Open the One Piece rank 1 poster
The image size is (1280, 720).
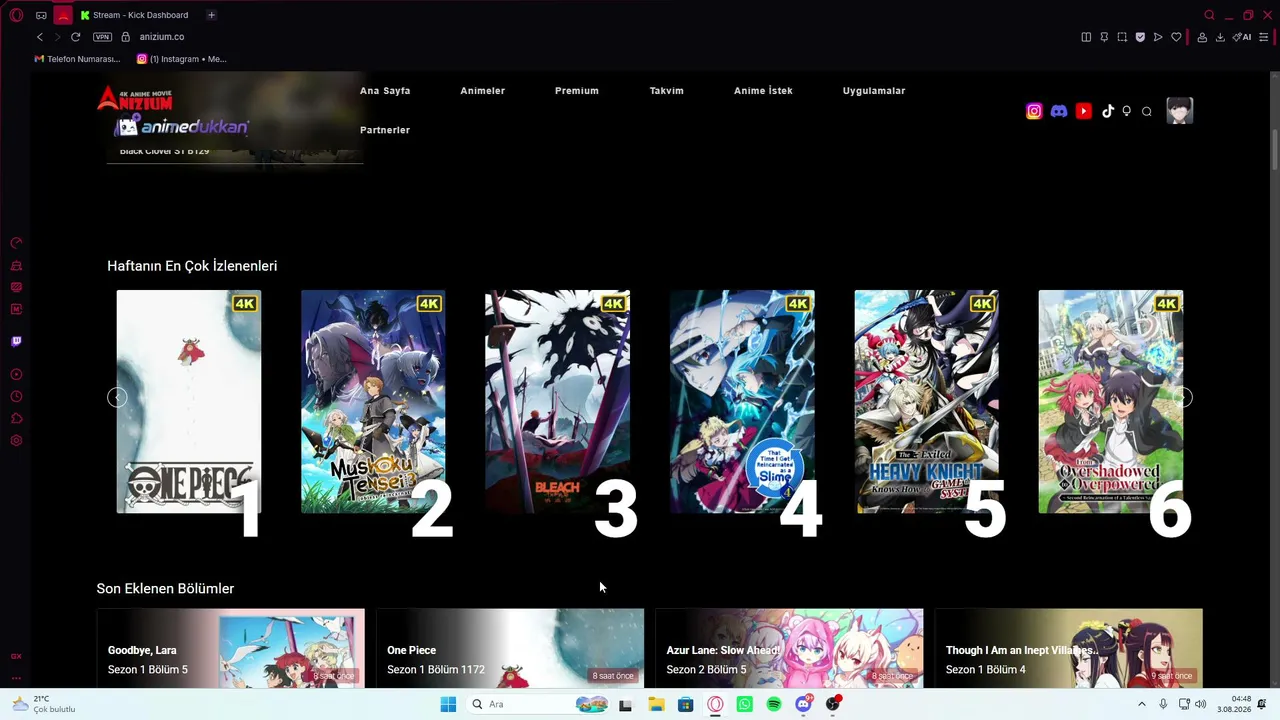(x=189, y=402)
